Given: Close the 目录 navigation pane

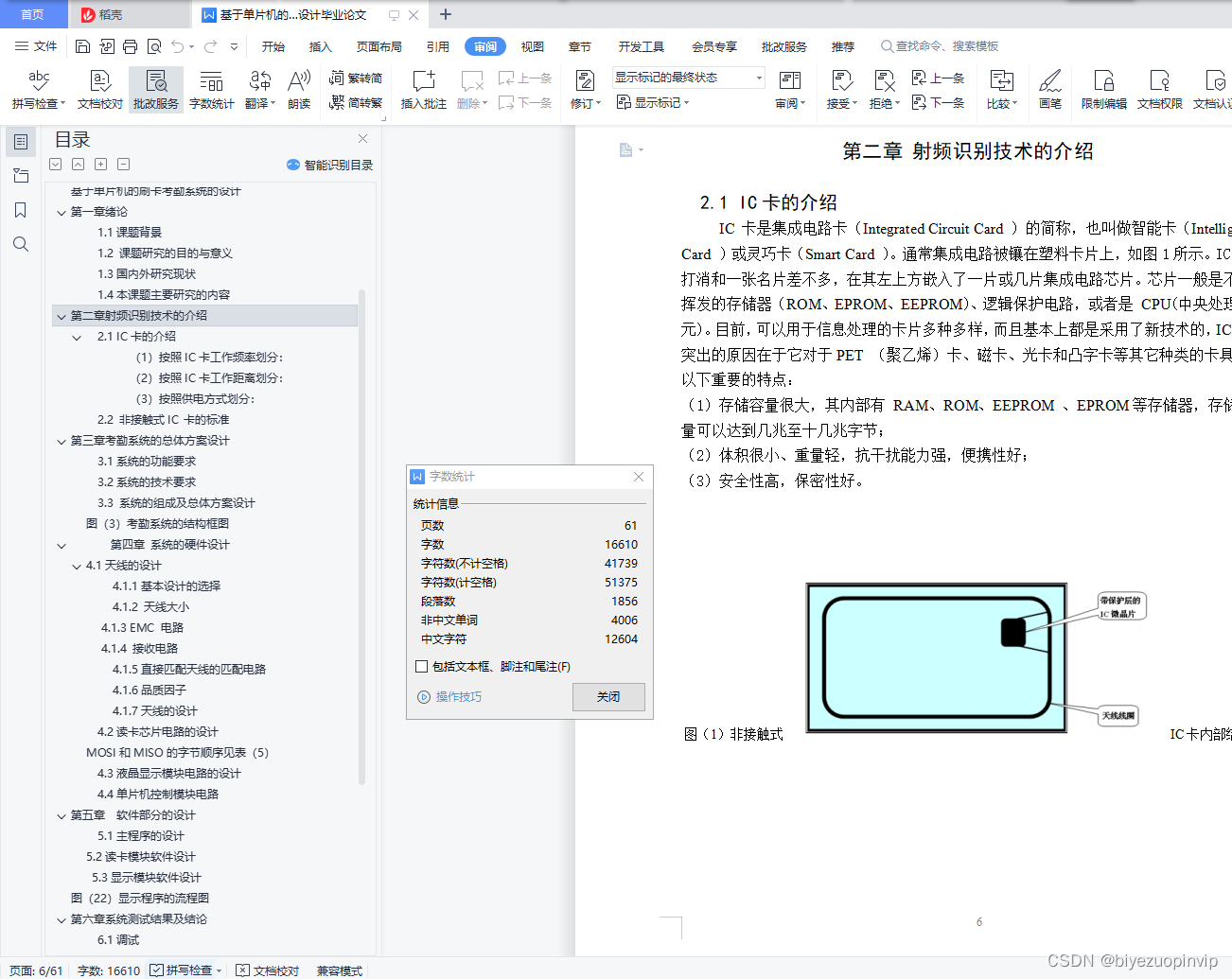Looking at the screenshot, I should [x=362, y=138].
